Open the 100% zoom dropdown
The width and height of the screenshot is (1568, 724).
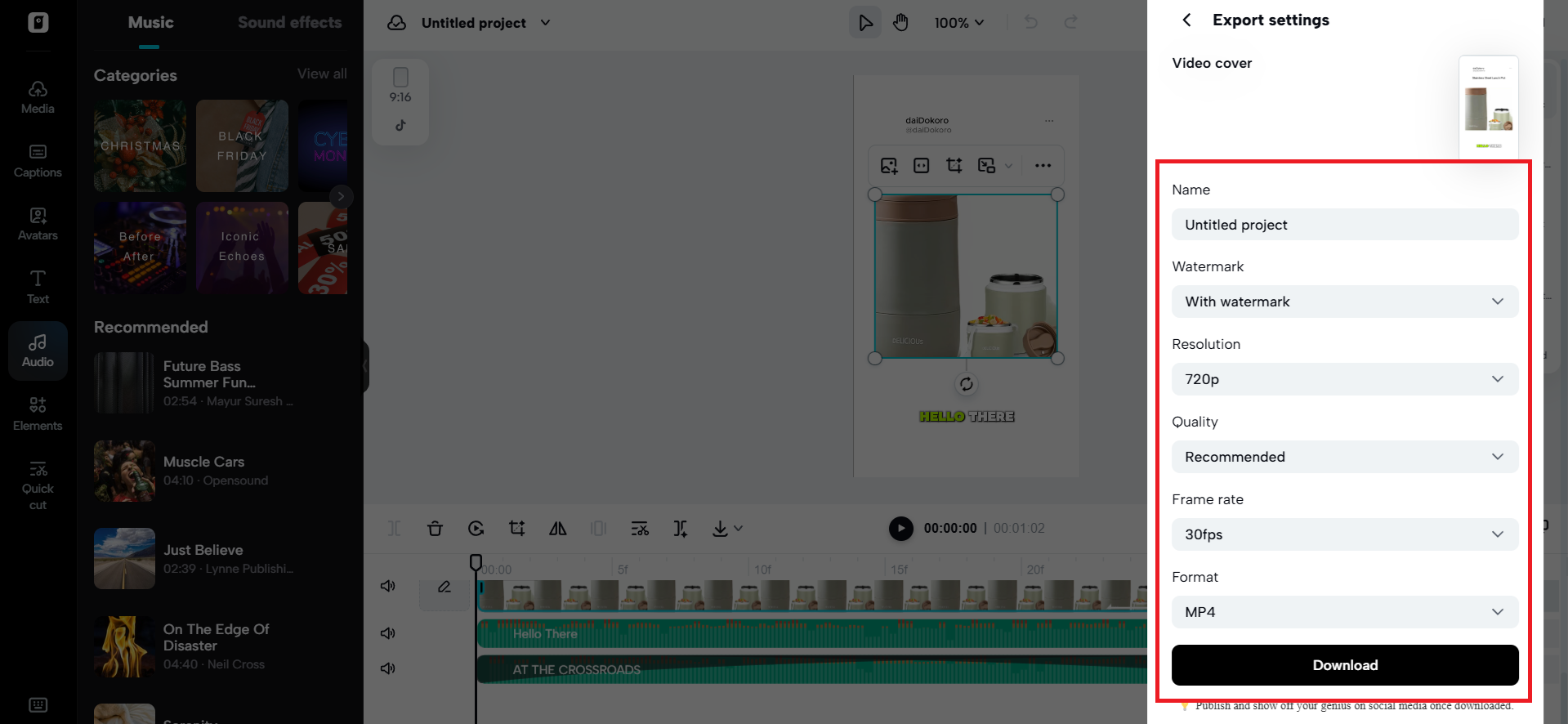point(959,23)
